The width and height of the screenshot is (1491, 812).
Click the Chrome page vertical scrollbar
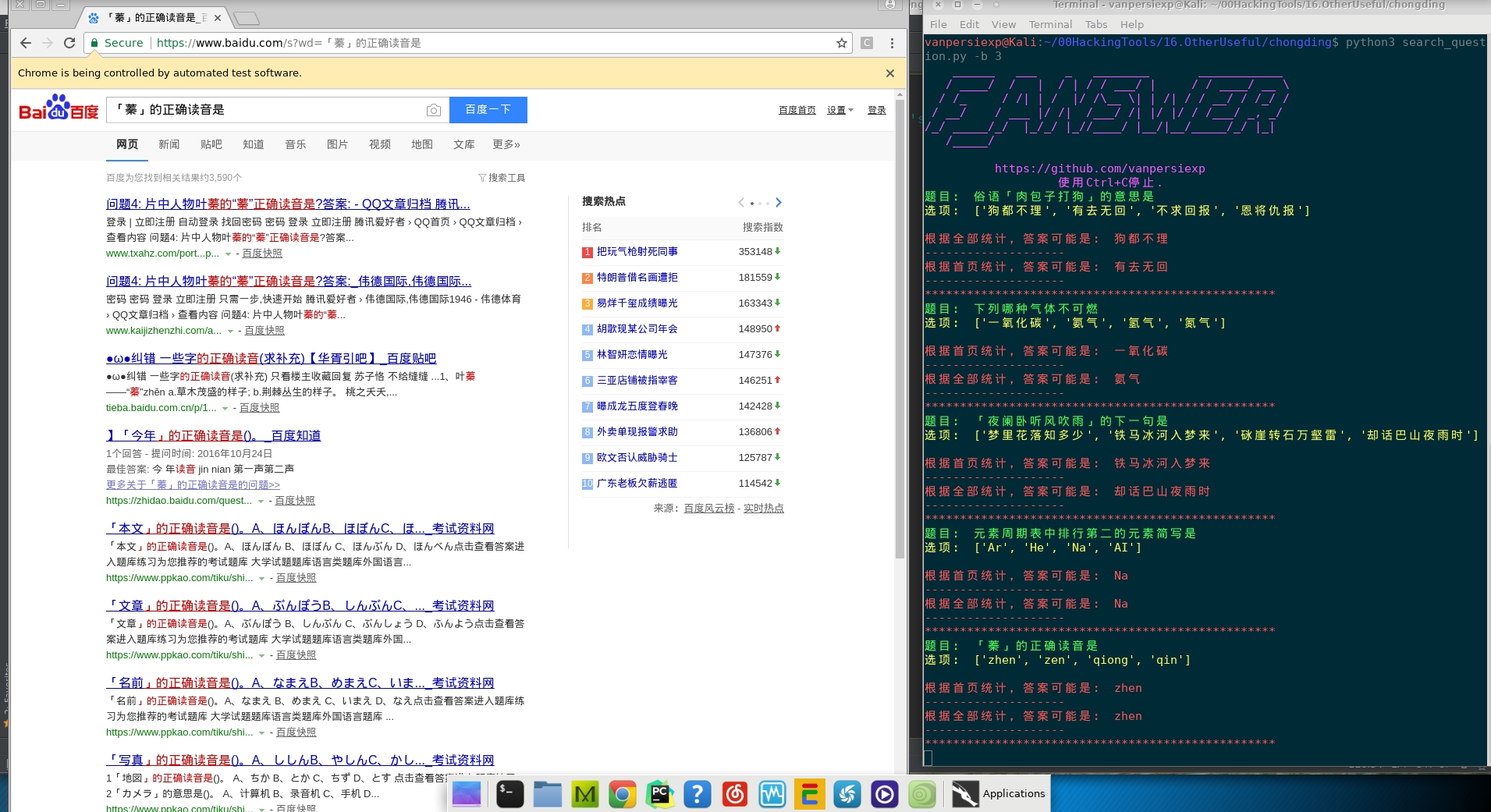pos(900,328)
